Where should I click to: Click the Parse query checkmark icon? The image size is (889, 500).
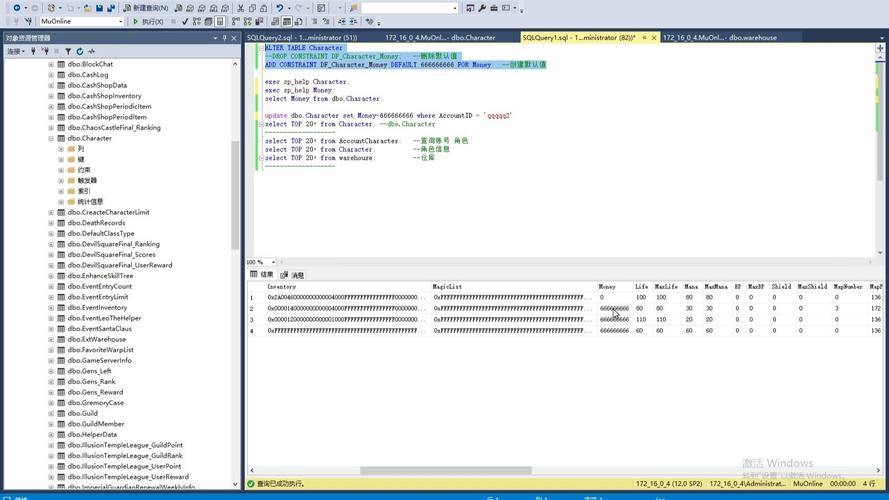coord(186,21)
